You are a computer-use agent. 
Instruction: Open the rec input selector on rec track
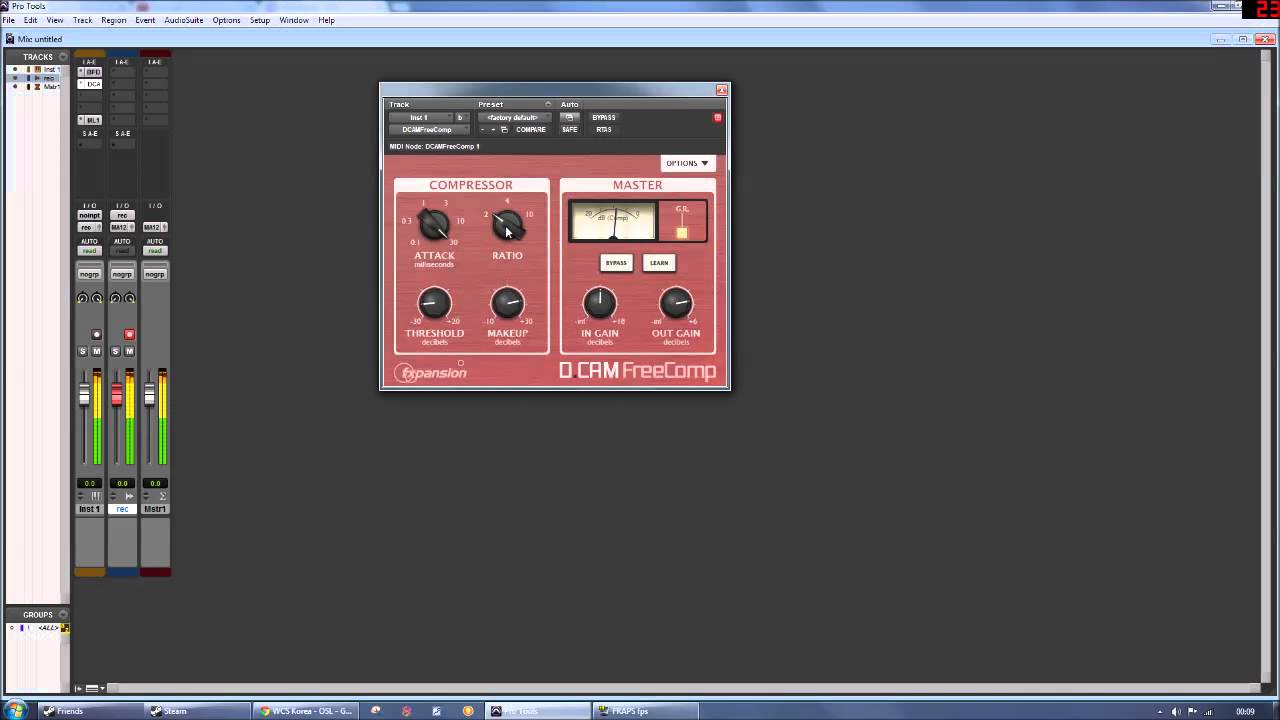(122, 216)
